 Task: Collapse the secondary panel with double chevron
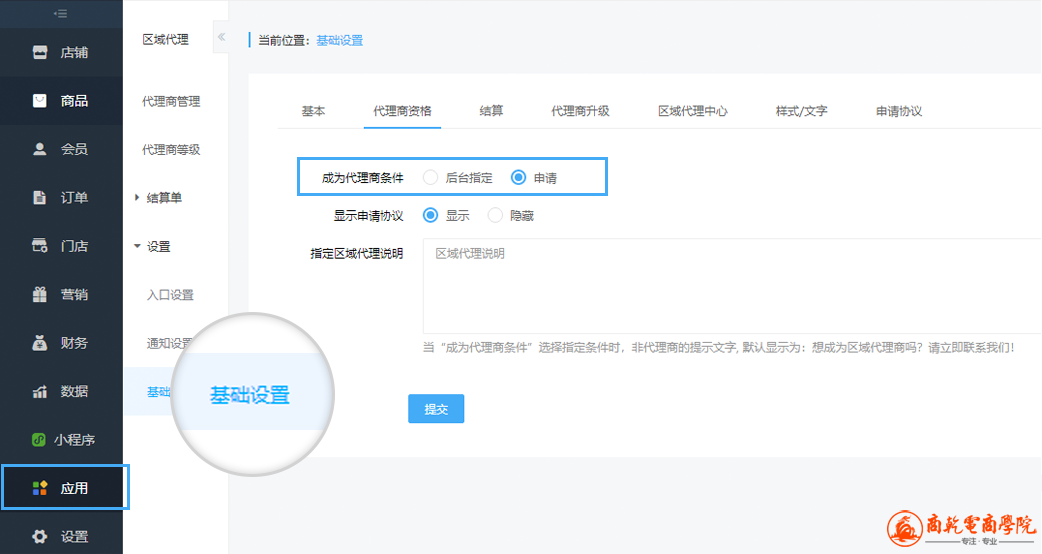(221, 38)
